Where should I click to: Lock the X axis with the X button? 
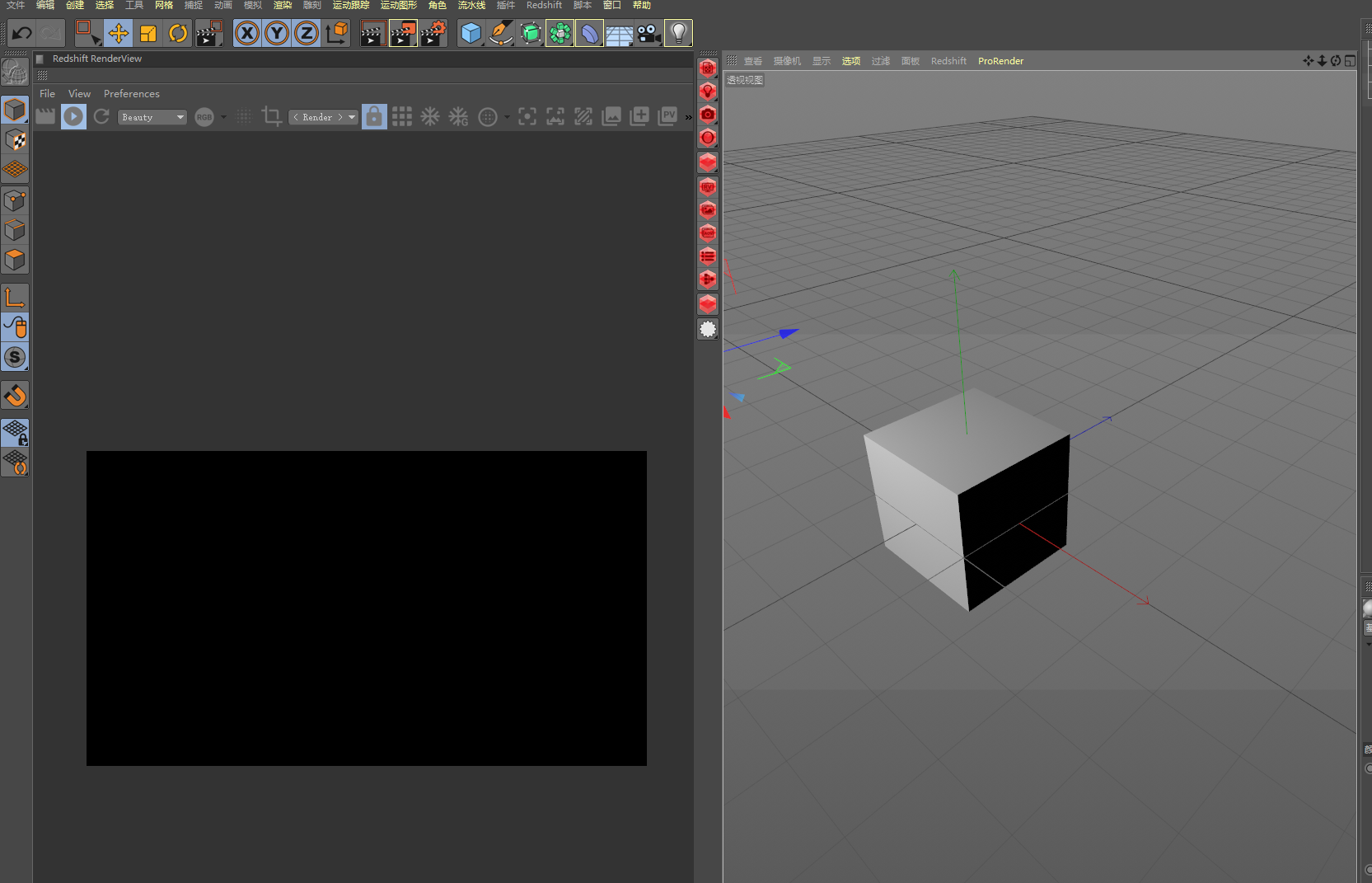(246, 33)
